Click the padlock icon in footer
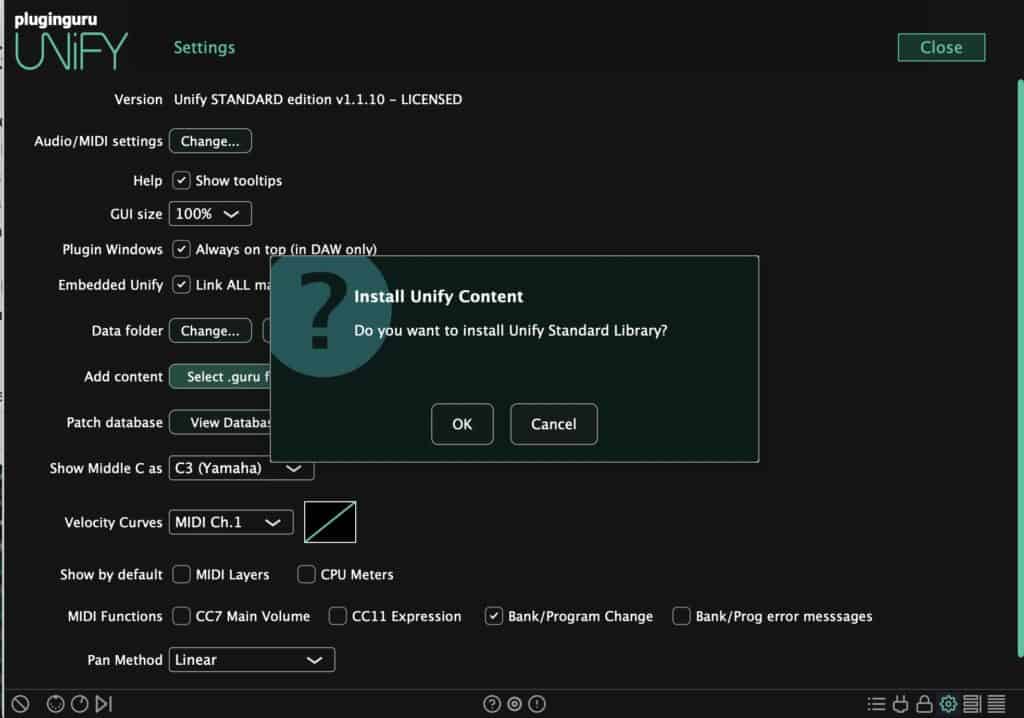The height and width of the screenshot is (718, 1024). click(924, 704)
